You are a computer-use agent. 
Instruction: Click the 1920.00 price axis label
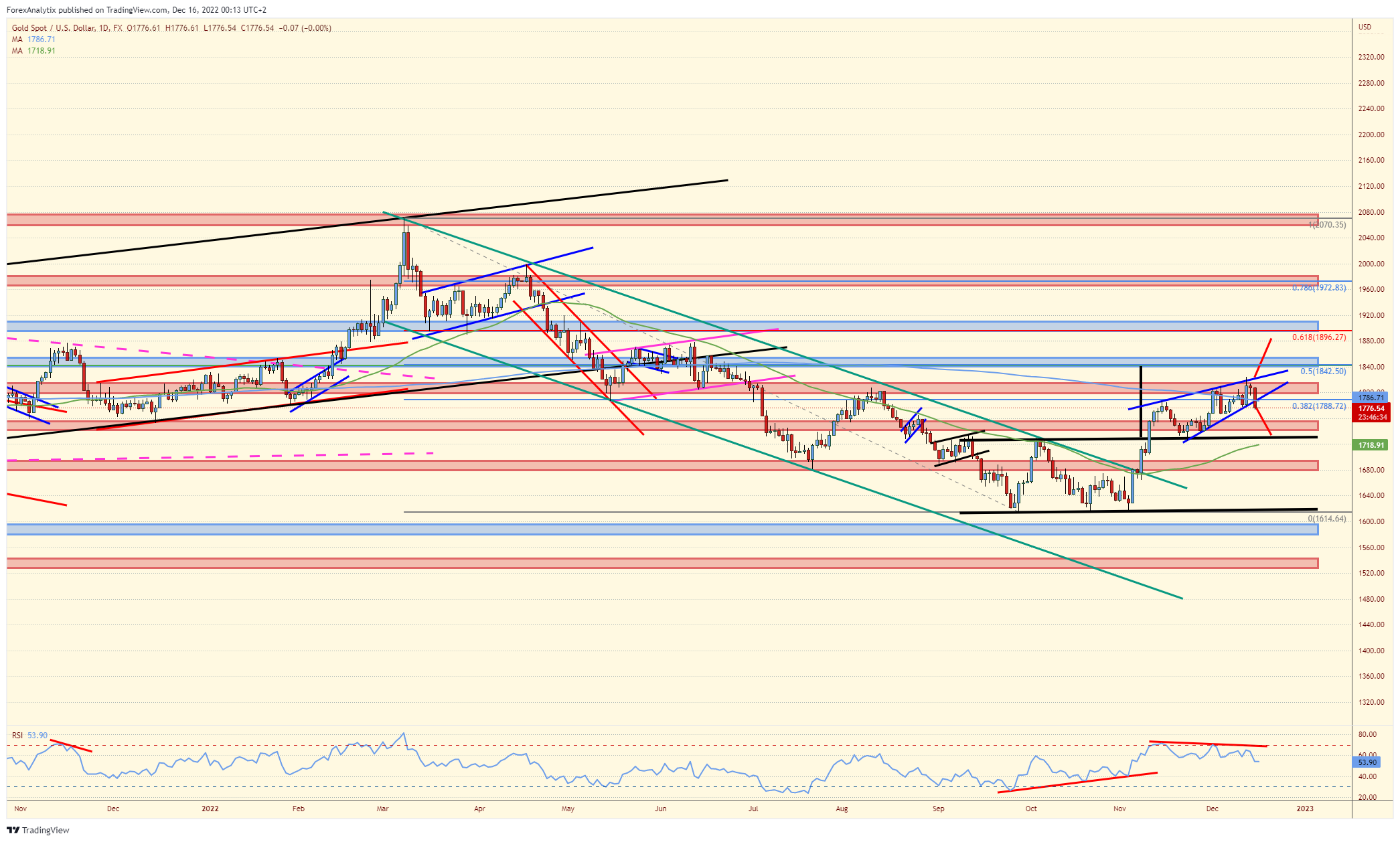click(x=1371, y=315)
